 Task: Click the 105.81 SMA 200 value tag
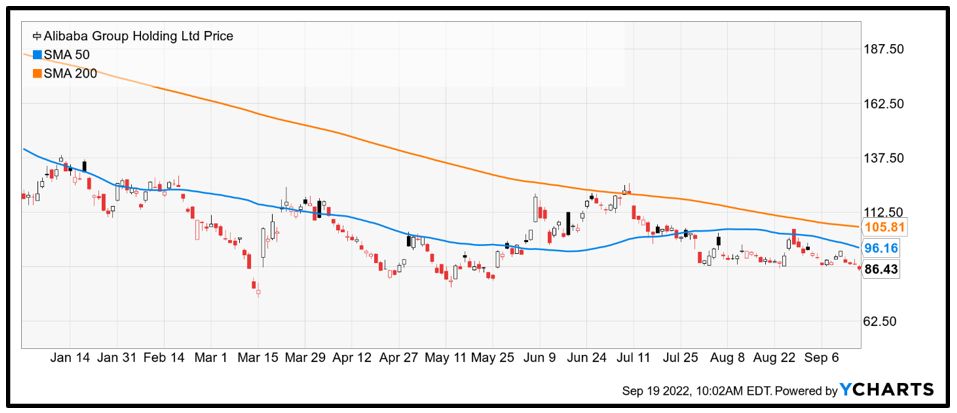[884, 227]
